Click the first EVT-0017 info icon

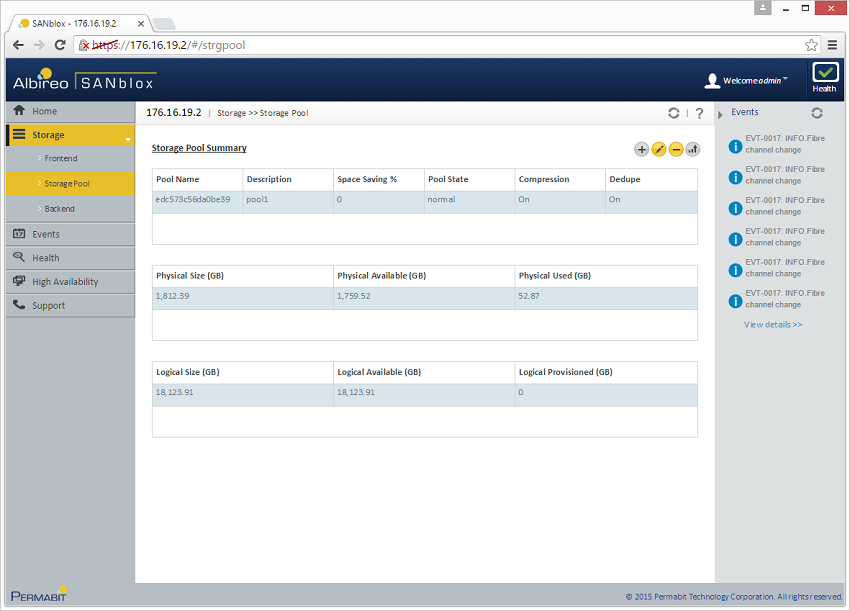[735, 146]
